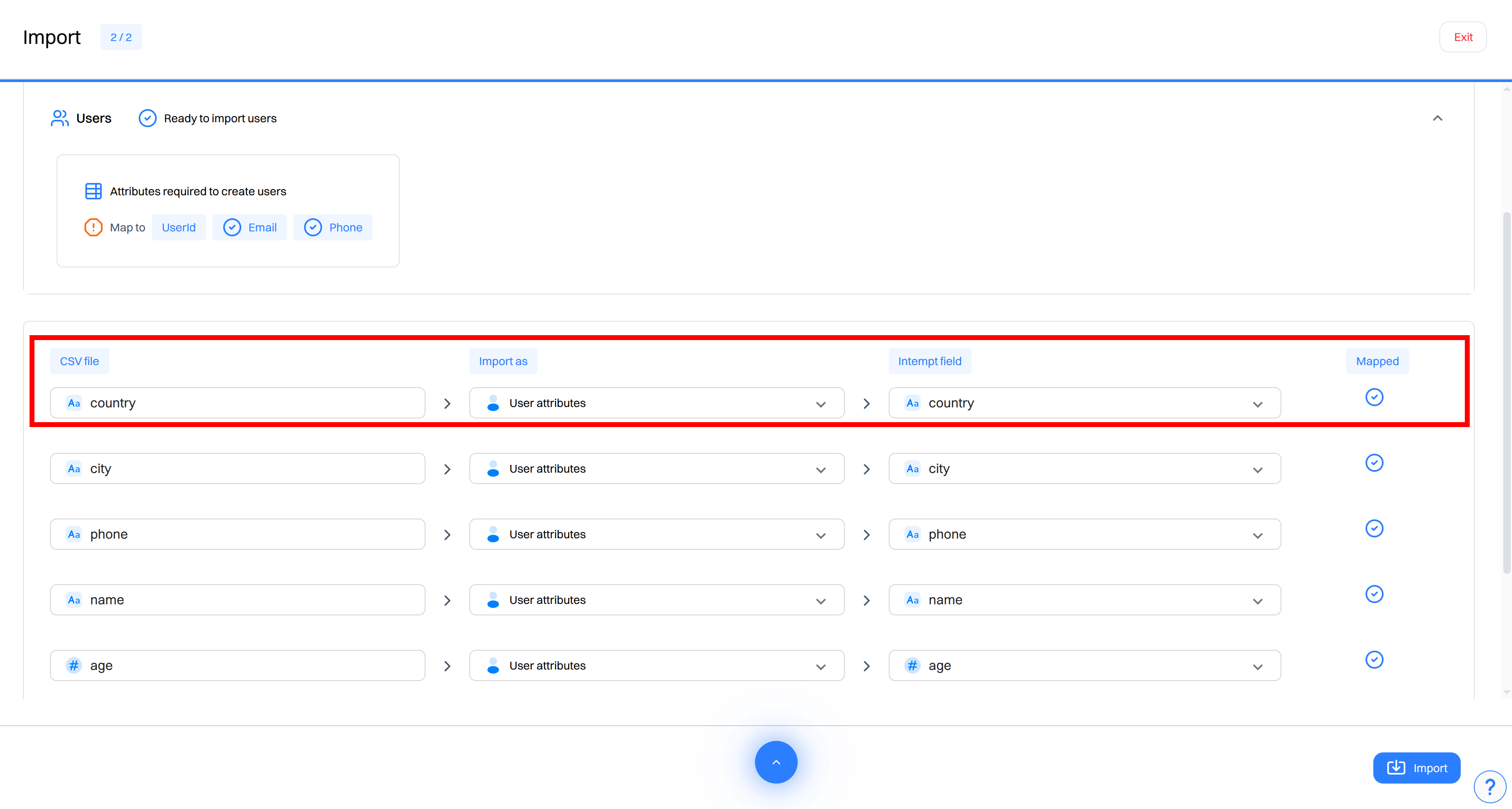The height and width of the screenshot is (809, 1512).
Task: Click the orange warning icon by Map to
Action: [x=93, y=227]
